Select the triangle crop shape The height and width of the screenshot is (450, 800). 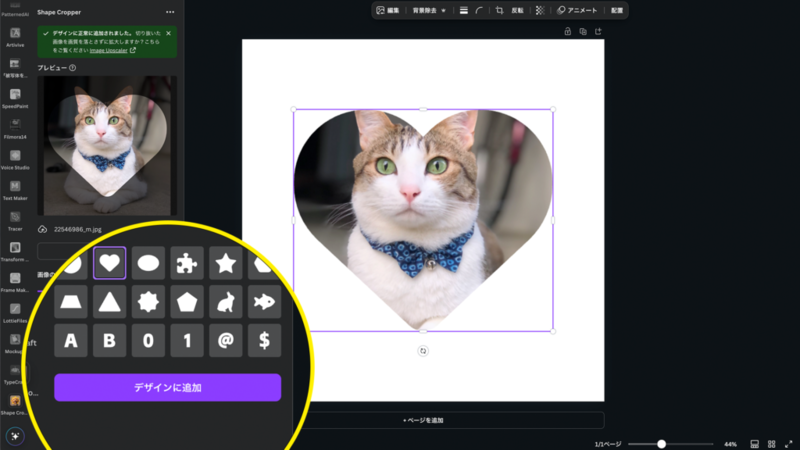coord(110,302)
